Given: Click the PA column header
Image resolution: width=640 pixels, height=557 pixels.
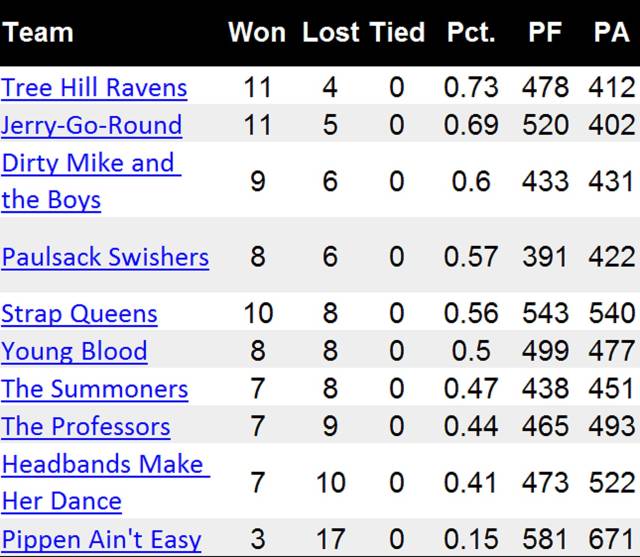Looking at the screenshot, I should point(611,32).
